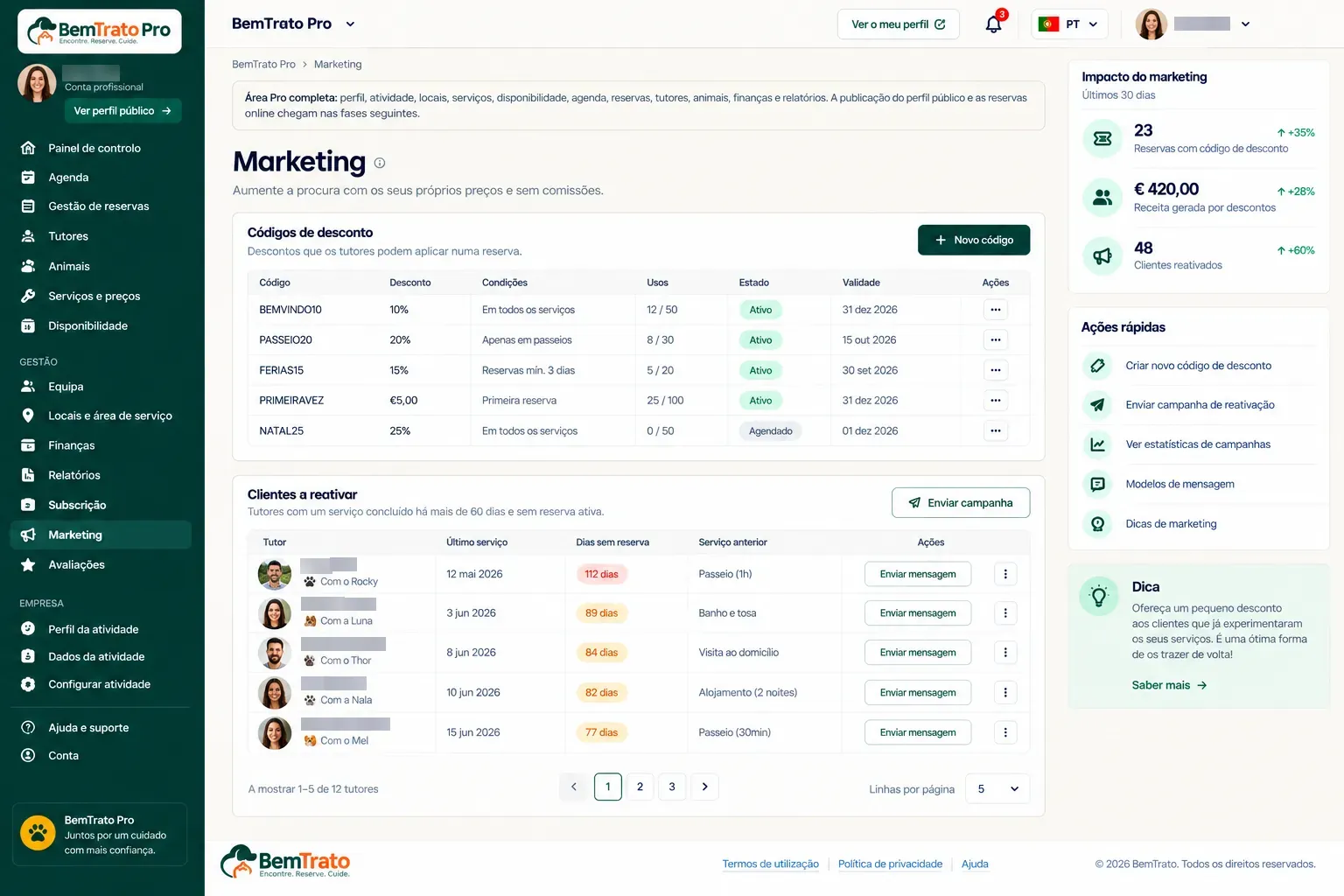Click the discount tag icon in Ações rápidas

tap(1097, 366)
